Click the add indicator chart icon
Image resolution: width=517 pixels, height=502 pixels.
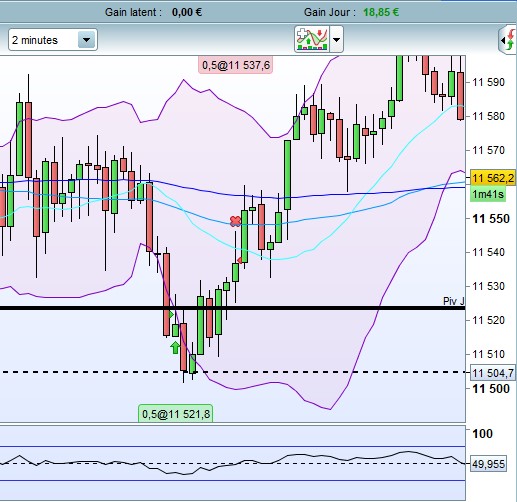coord(312,39)
